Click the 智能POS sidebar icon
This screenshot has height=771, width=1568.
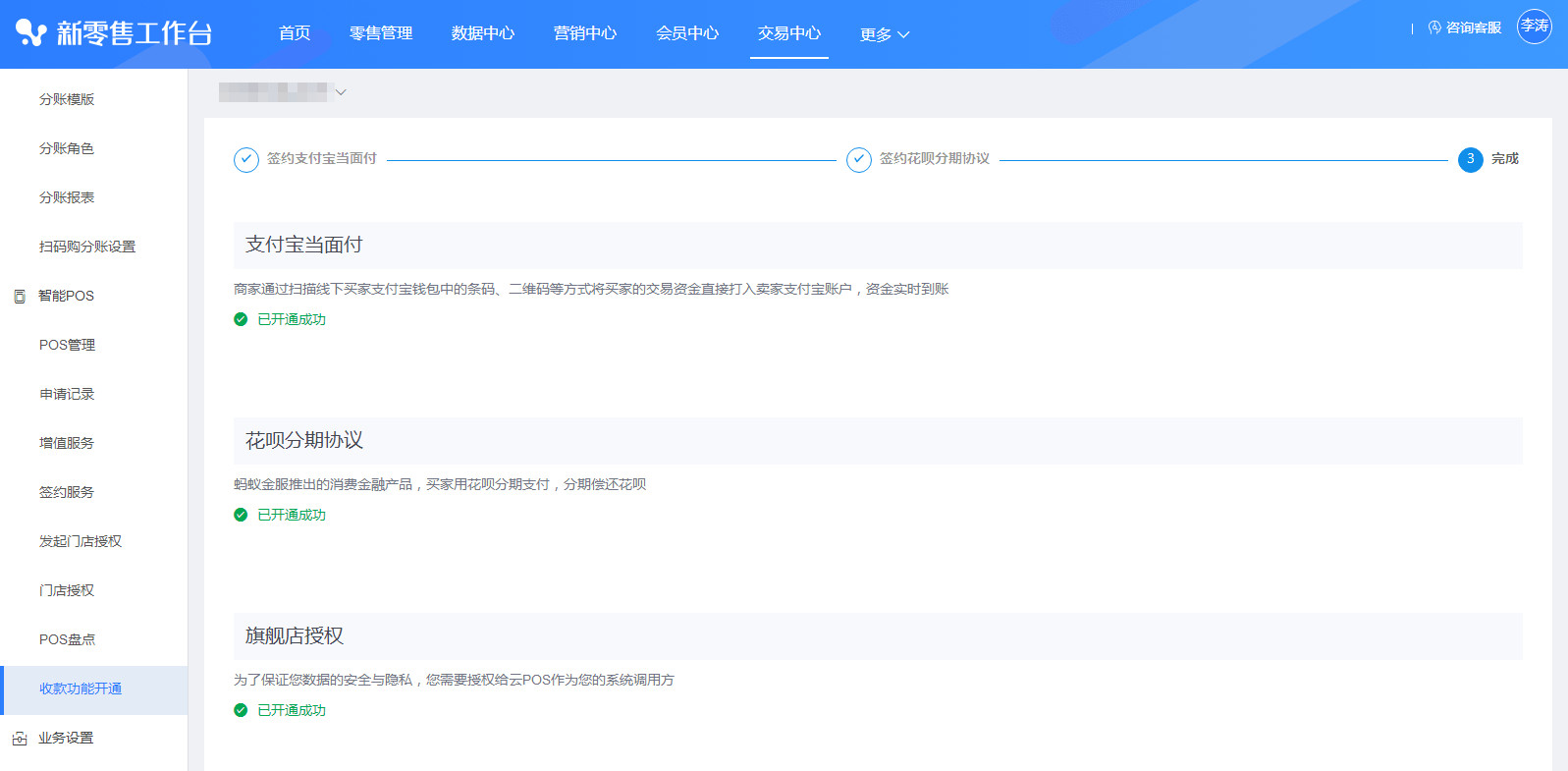(19, 296)
